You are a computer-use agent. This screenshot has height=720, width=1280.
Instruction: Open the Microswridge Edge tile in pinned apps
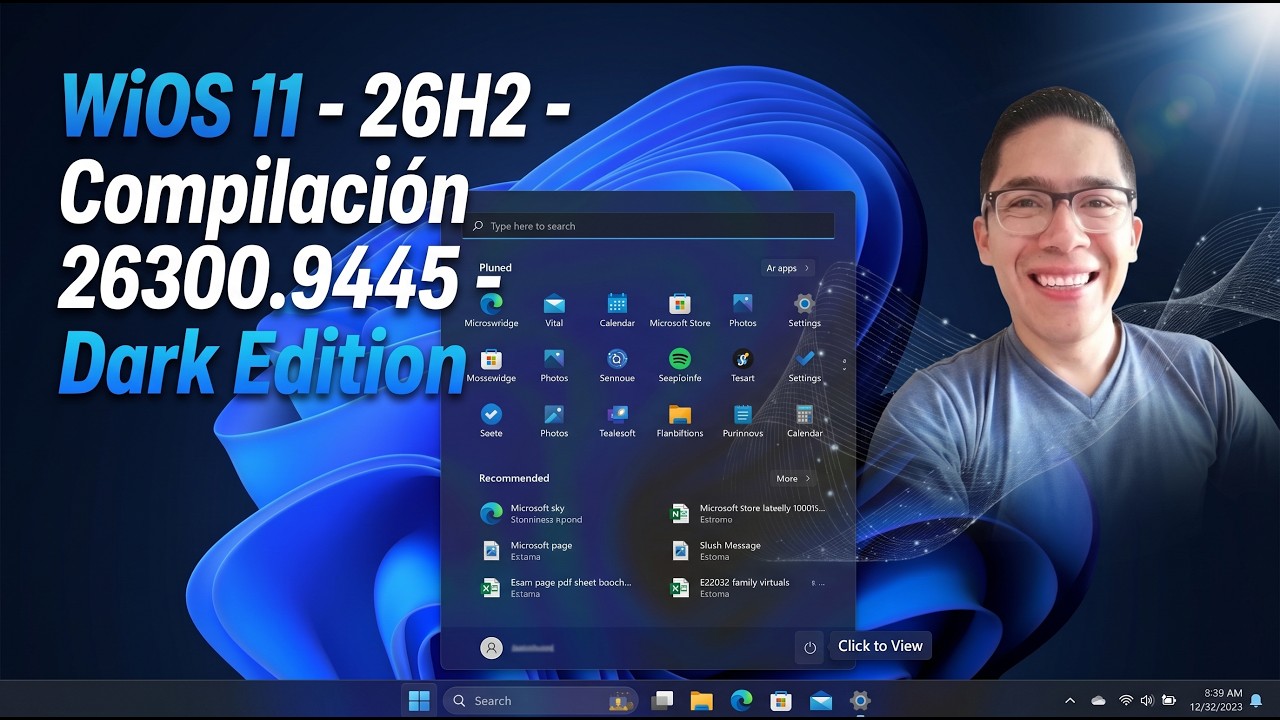pos(491,310)
